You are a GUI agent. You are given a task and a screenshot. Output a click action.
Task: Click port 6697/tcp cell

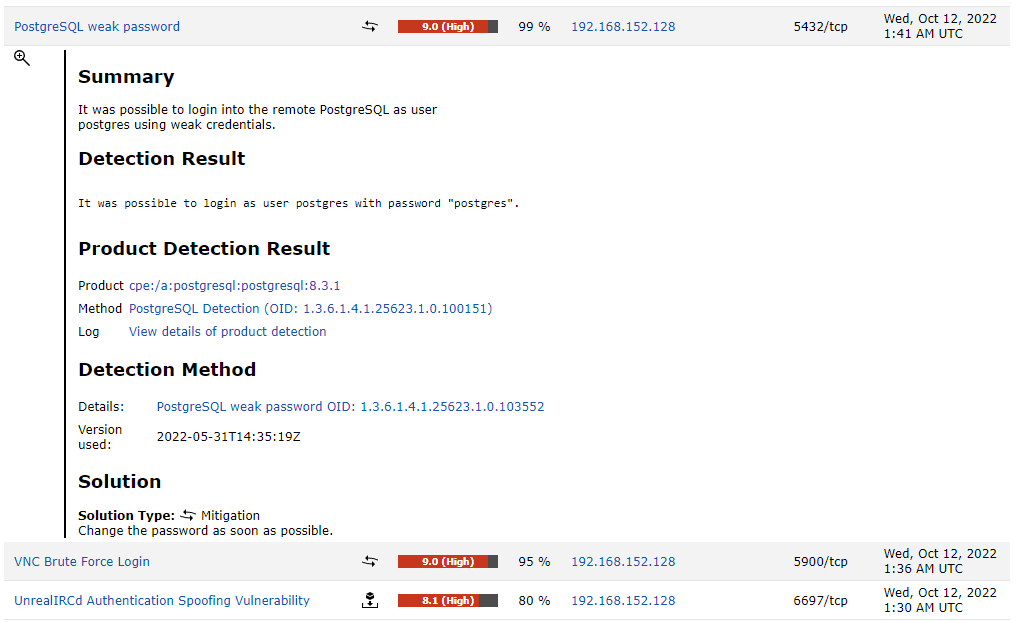click(820, 601)
